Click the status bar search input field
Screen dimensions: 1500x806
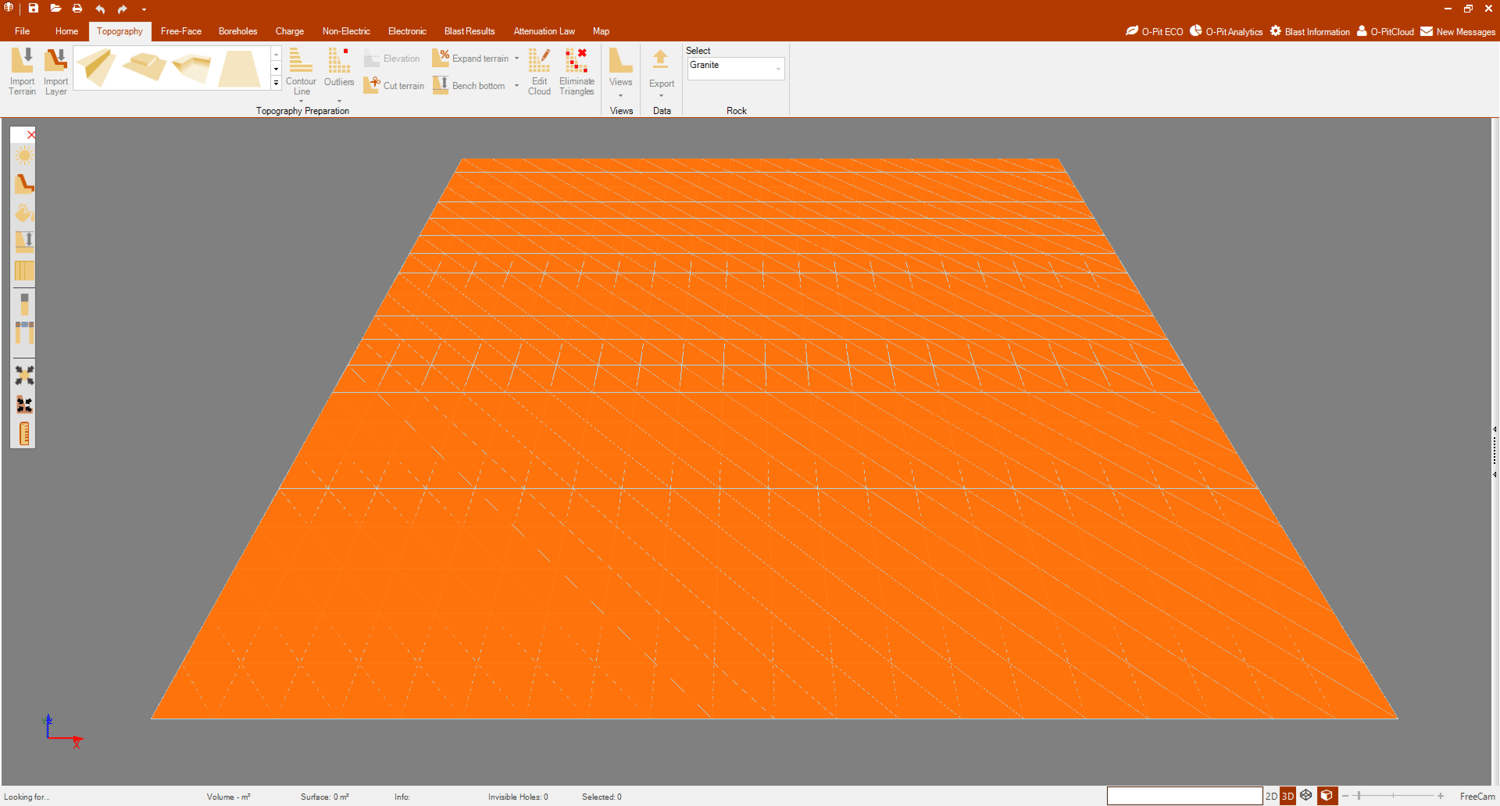(1184, 796)
